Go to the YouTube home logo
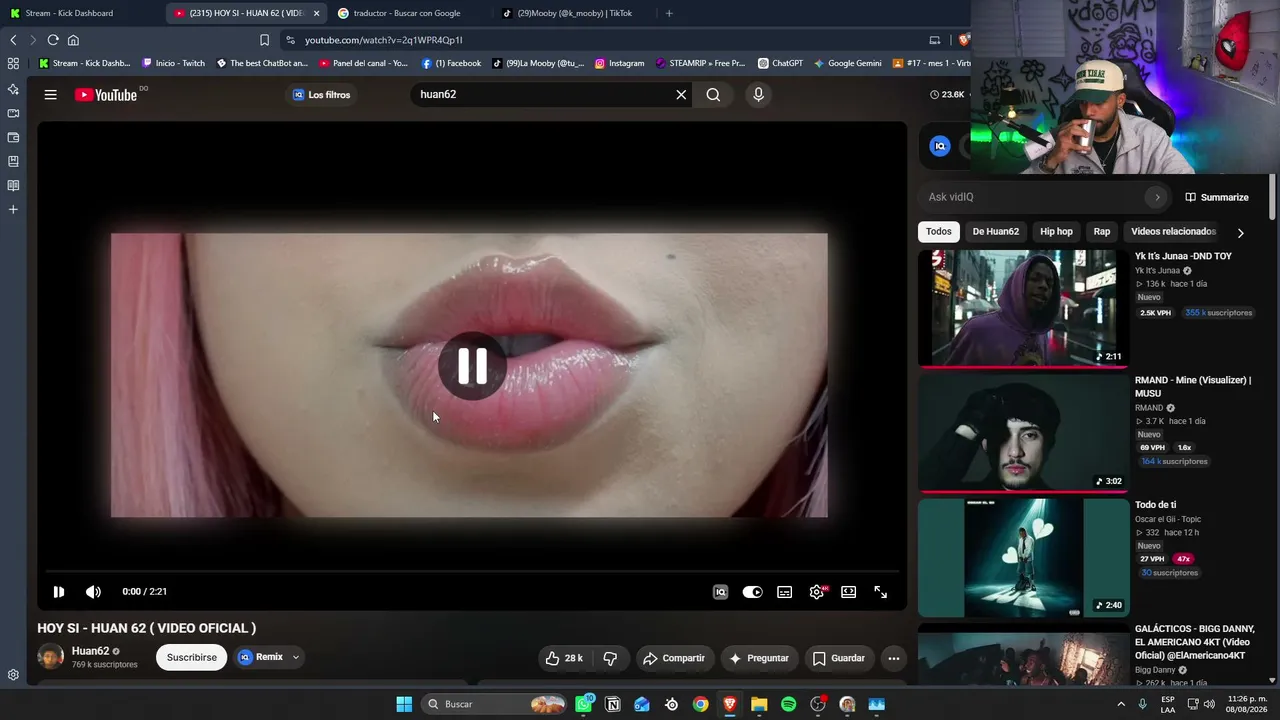 [106, 95]
